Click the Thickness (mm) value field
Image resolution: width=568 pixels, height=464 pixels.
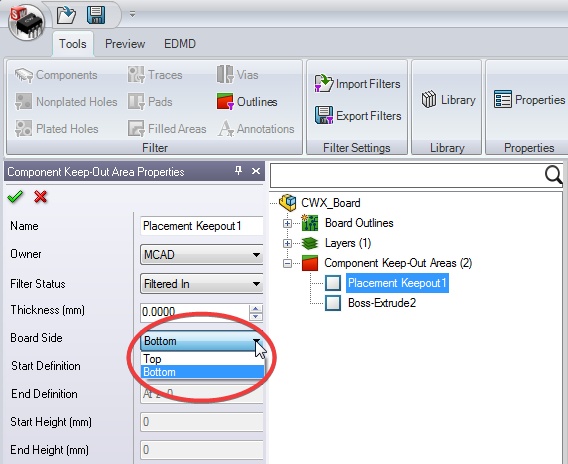(195, 312)
